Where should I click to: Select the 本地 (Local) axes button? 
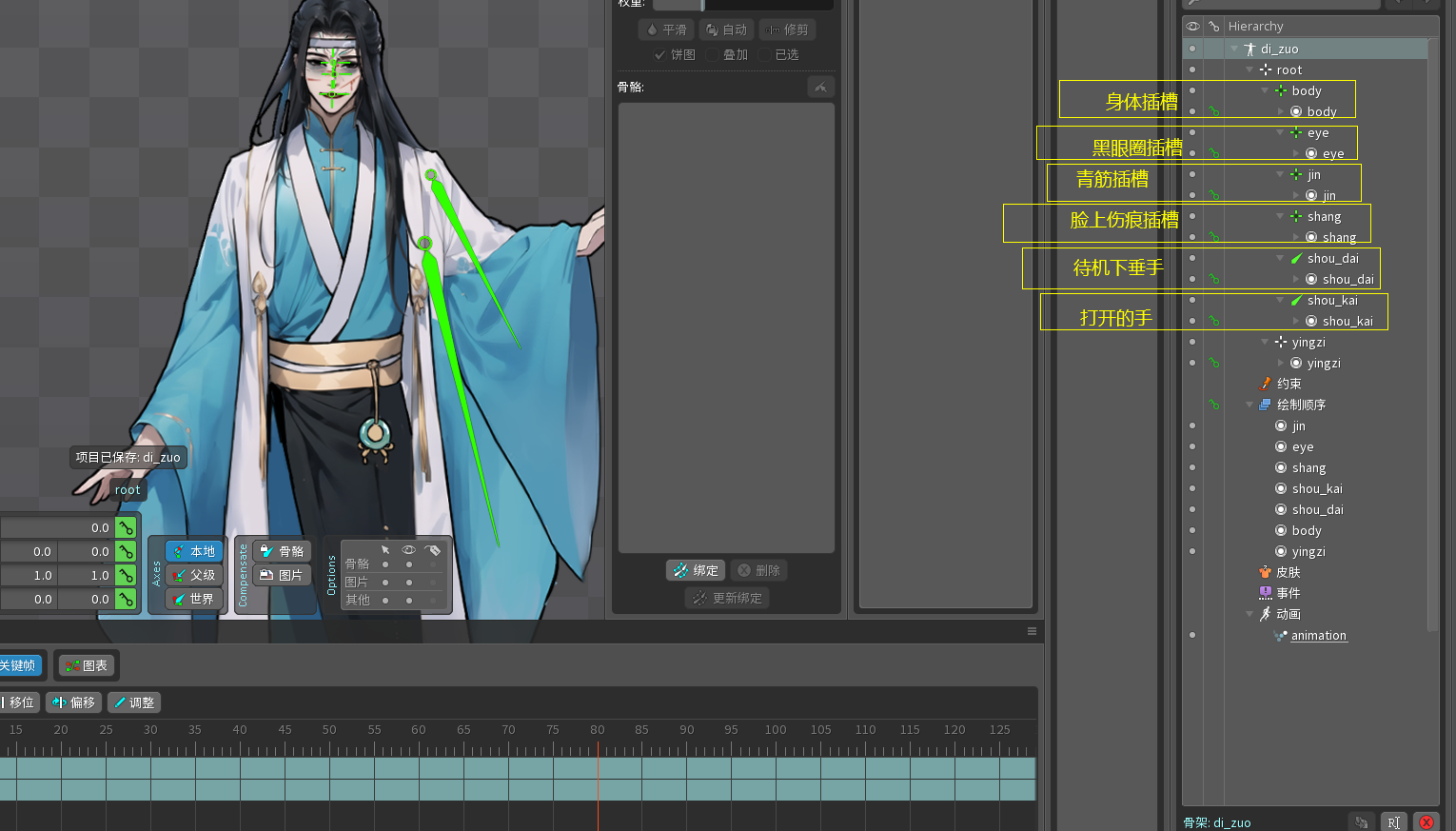(194, 551)
